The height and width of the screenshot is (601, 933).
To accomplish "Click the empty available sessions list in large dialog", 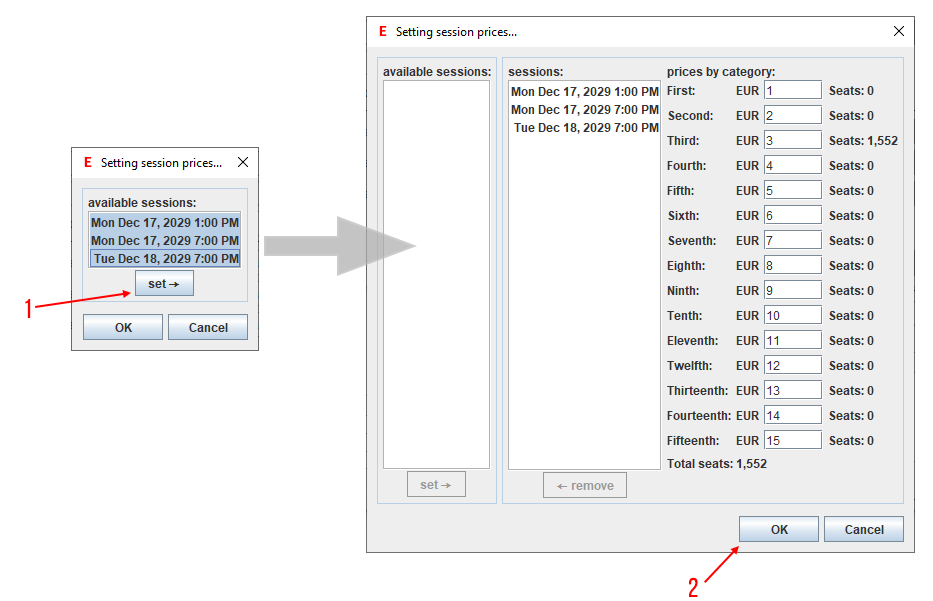I will [x=436, y=274].
